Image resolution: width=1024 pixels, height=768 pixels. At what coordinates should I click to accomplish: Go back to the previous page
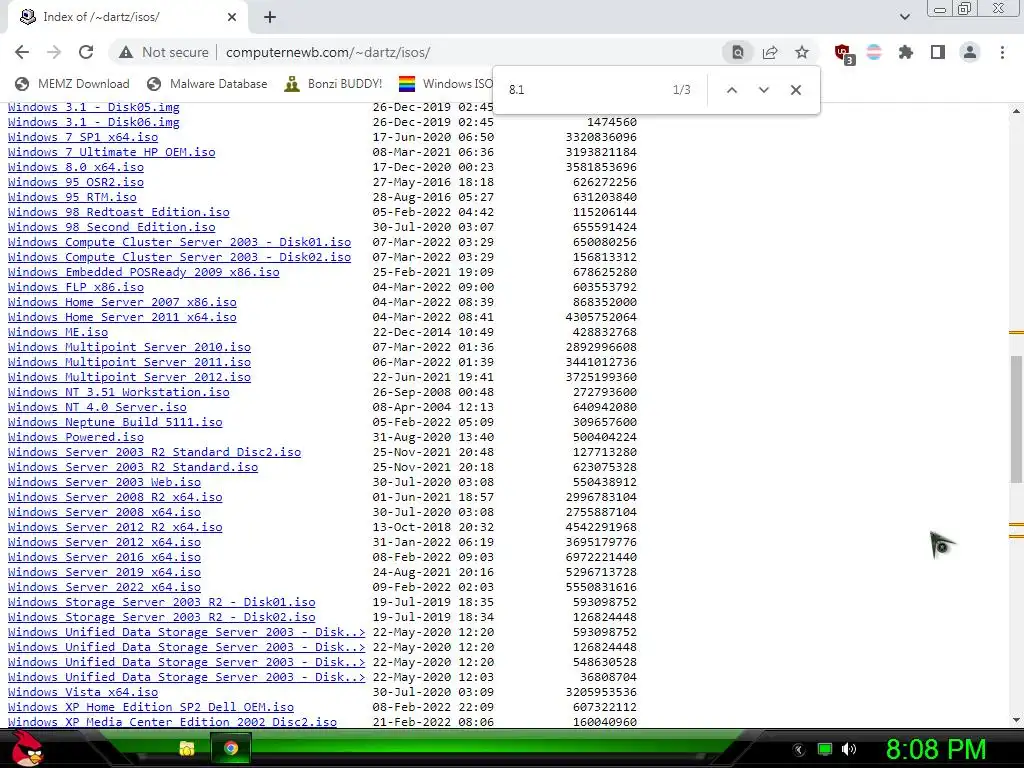(22, 52)
